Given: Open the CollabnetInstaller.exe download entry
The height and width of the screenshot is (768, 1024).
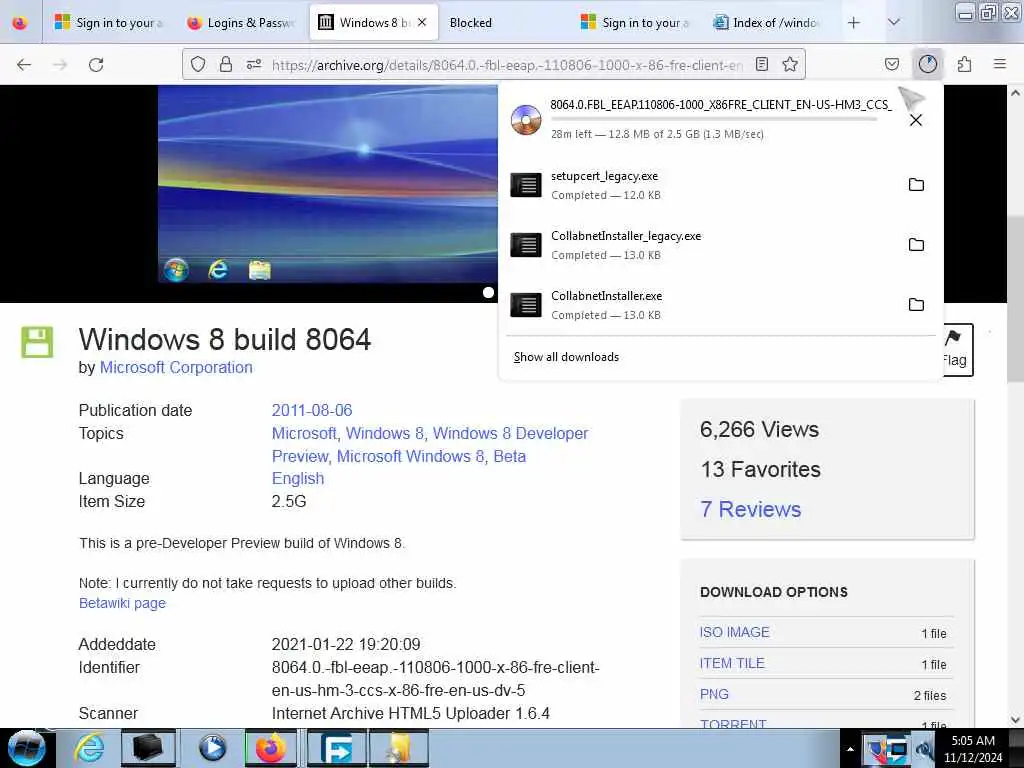Looking at the screenshot, I should point(702,306).
